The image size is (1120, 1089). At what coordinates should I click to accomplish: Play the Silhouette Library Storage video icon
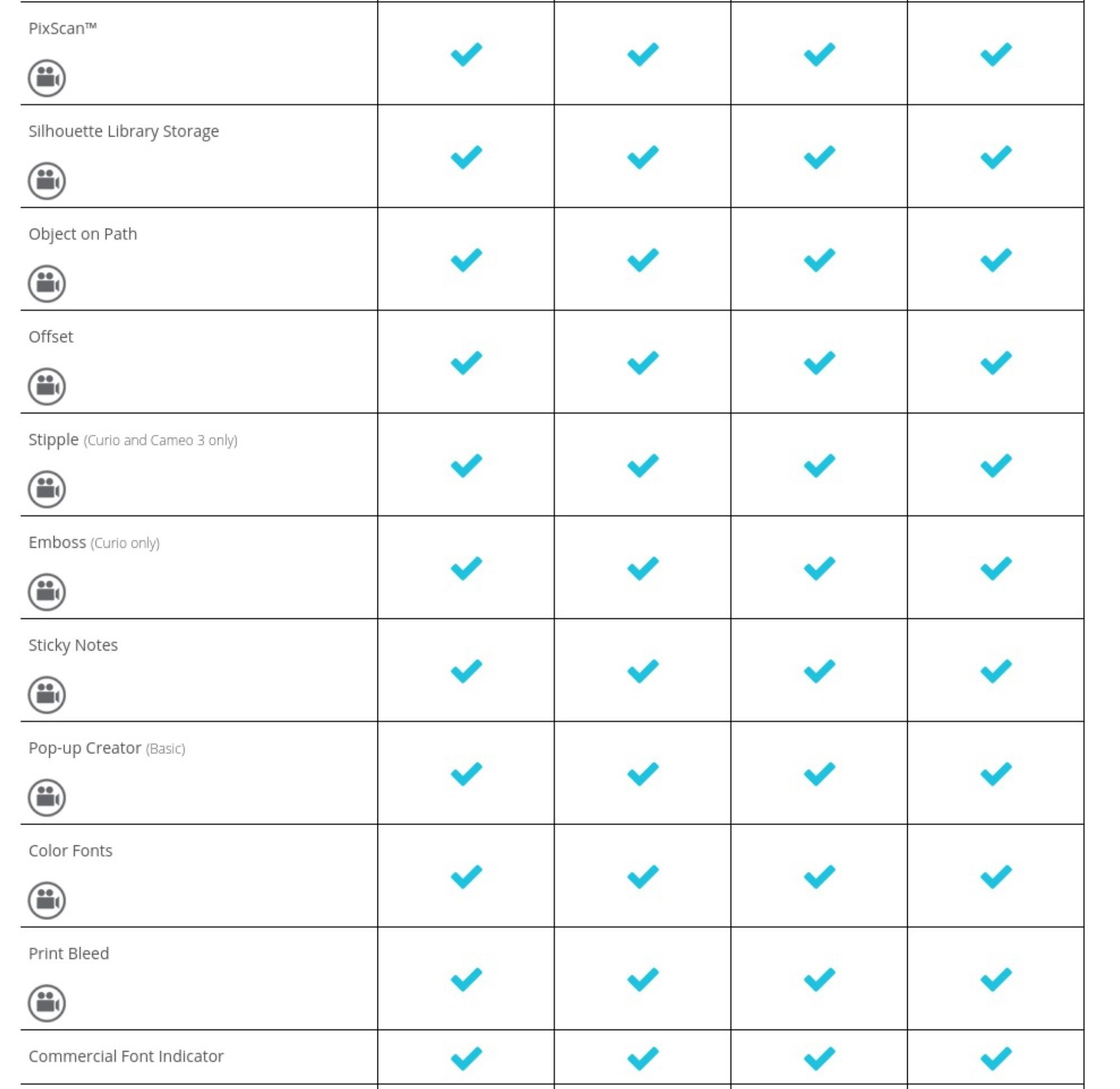pyautogui.click(x=47, y=181)
